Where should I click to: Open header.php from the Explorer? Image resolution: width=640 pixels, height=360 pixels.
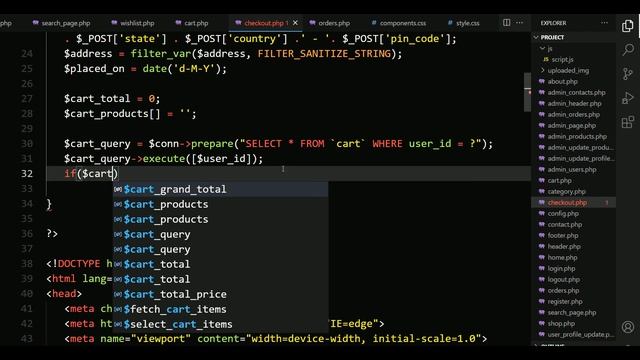[x=573, y=247]
